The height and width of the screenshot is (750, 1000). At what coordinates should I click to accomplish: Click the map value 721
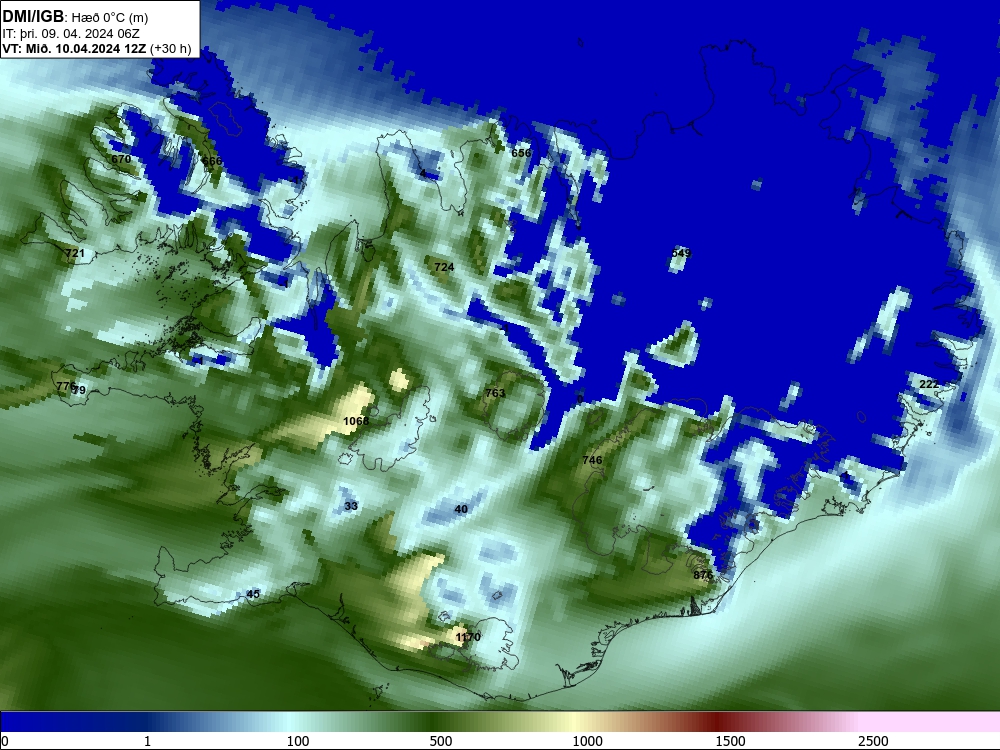tap(75, 253)
